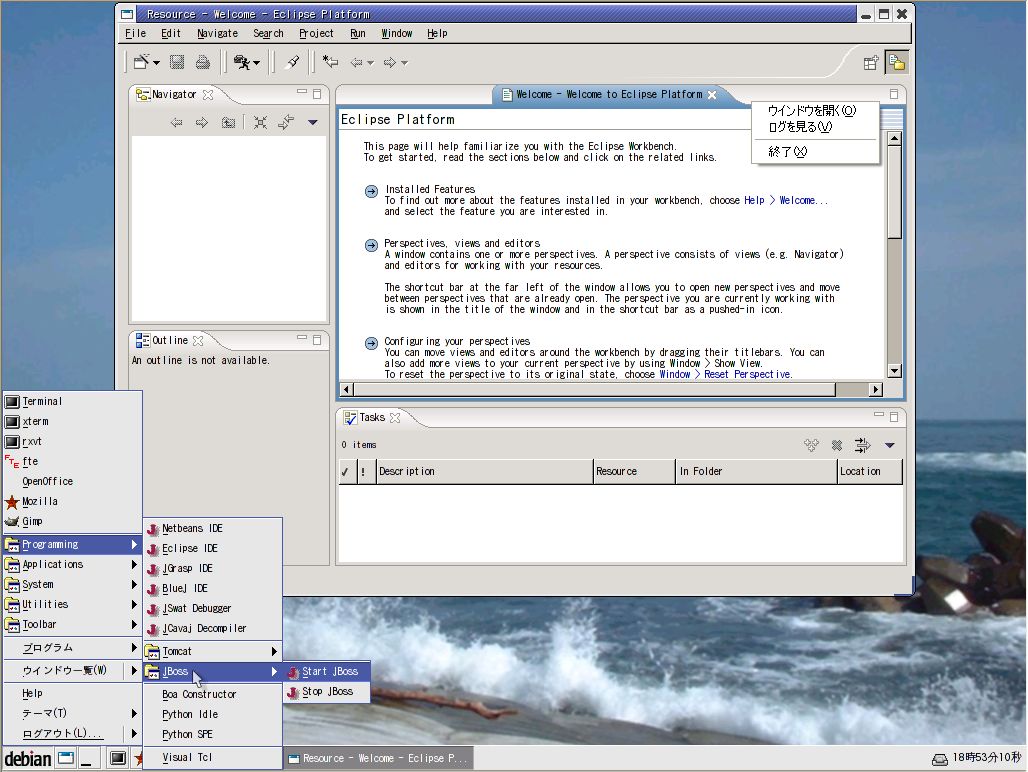The height and width of the screenshot is (772, 1028).
Task: Click the Last Edit Location icon
Action: pos(330,62)
